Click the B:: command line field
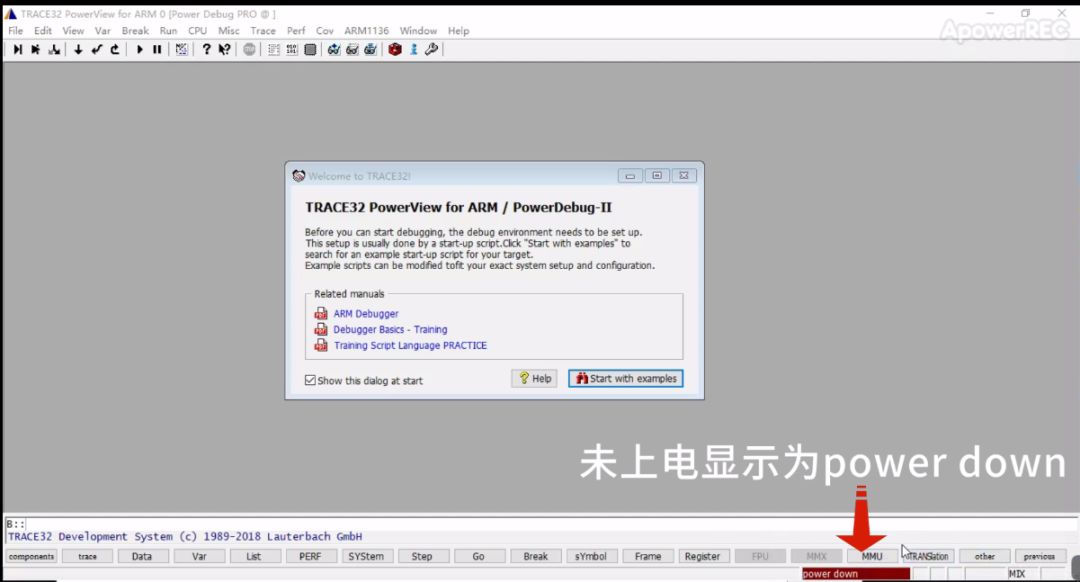Image resolution: width=1080 pixels, height=582 pixels. tap(100, 522)
